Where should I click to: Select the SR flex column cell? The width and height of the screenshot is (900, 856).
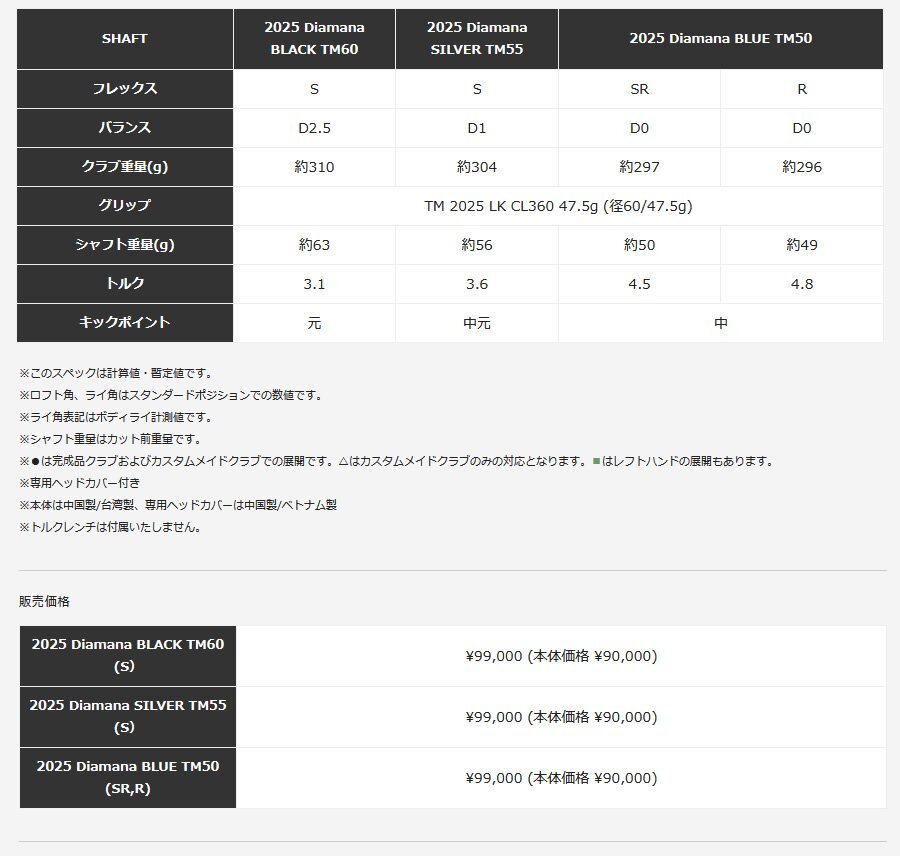[x=639, y=89]
